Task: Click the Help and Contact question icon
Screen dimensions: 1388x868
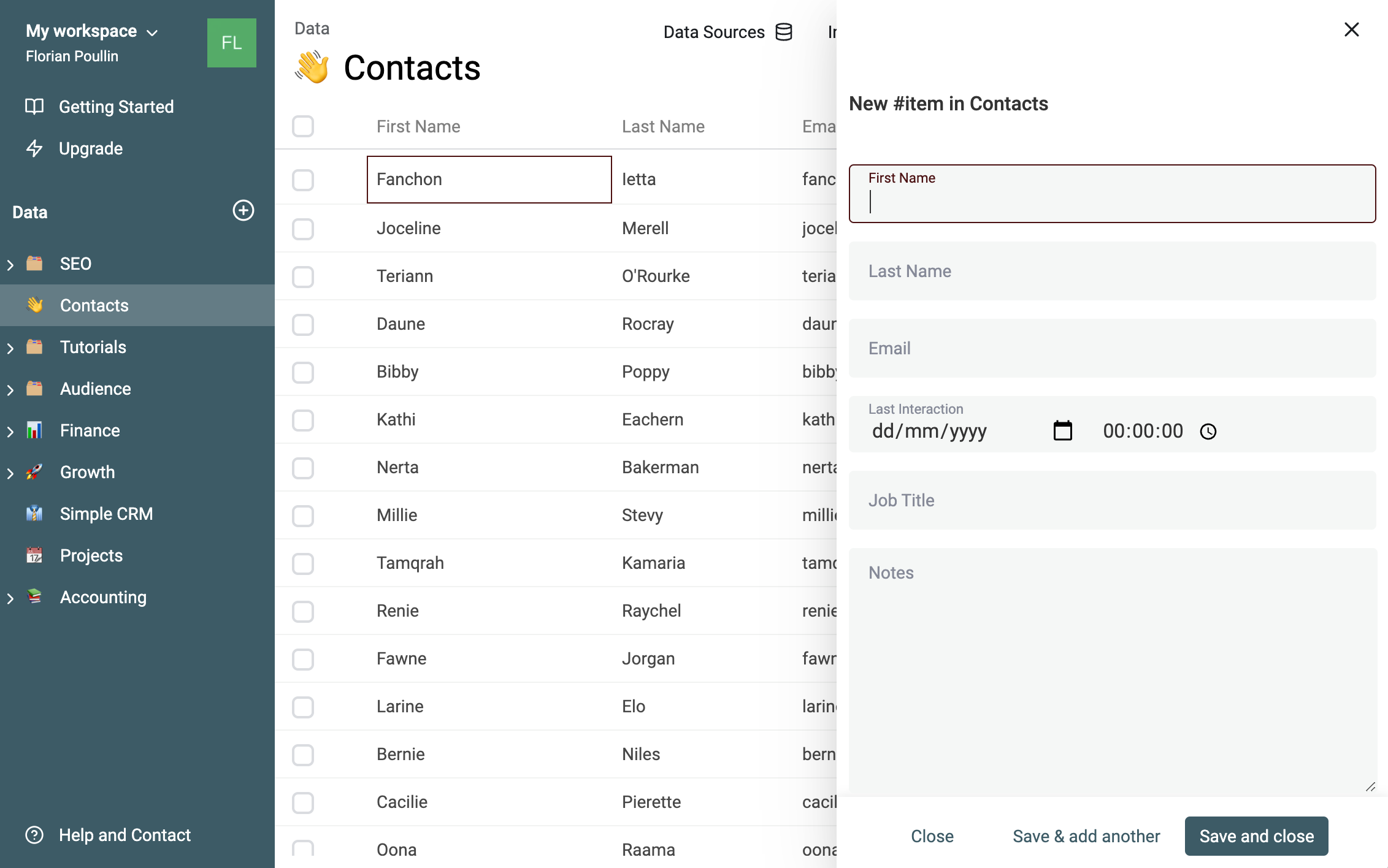Action: [x=34, y=835]
